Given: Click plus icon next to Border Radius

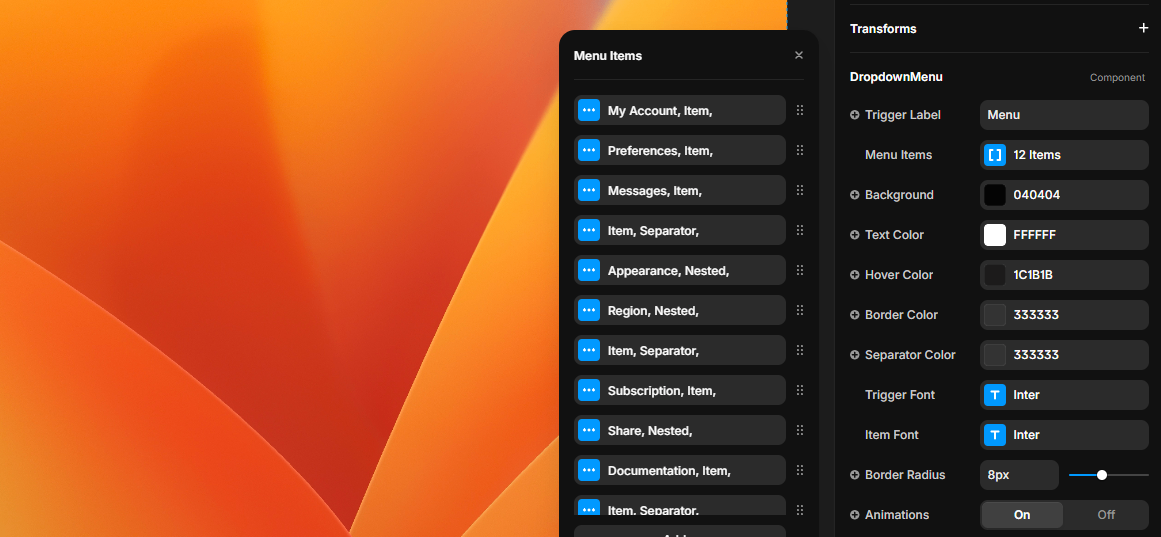Looking at the screenshot, I should point(855,475).
